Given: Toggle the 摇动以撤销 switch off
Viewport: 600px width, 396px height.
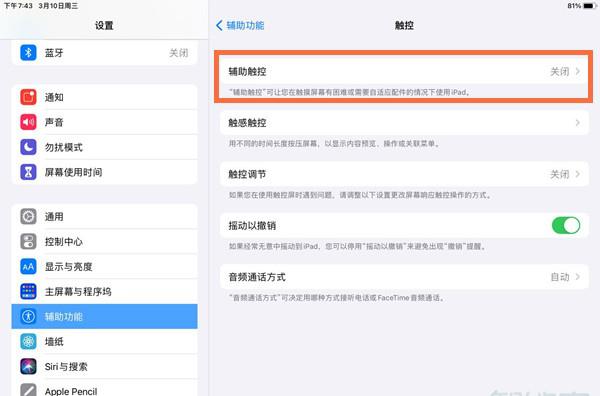Looking at the screenshot, I should click(566, 225).
